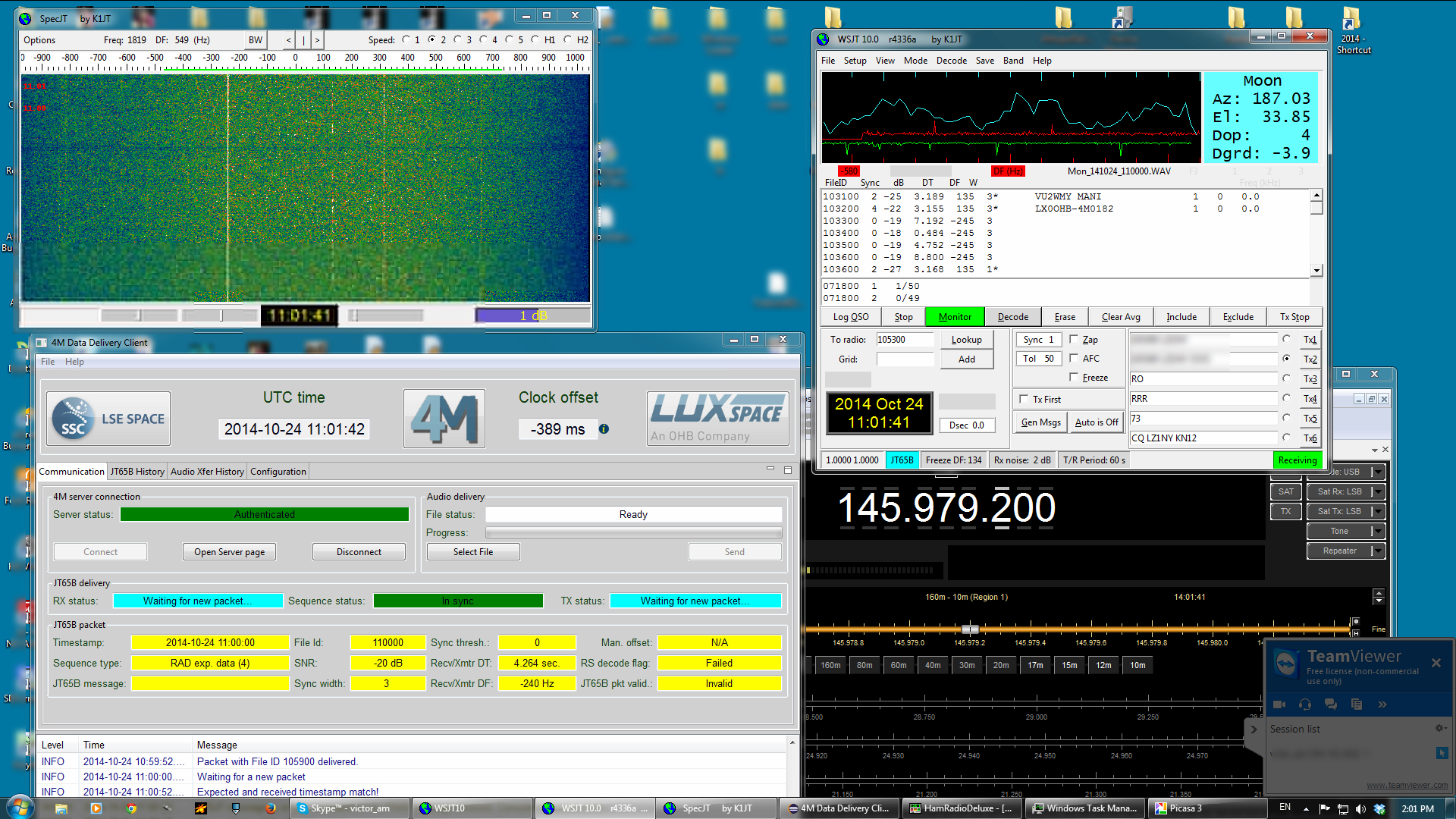The image size is (1456, 819).
Task: Open TeamViewer headset audio icon
Action: click(1305, 704)
